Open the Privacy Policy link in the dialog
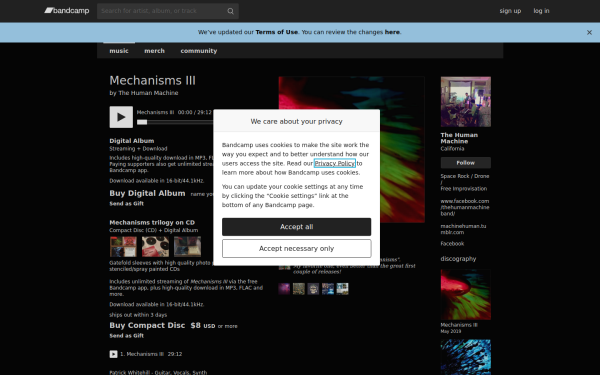The width and height of the screenshot is (600, 375). pos(334,163)
